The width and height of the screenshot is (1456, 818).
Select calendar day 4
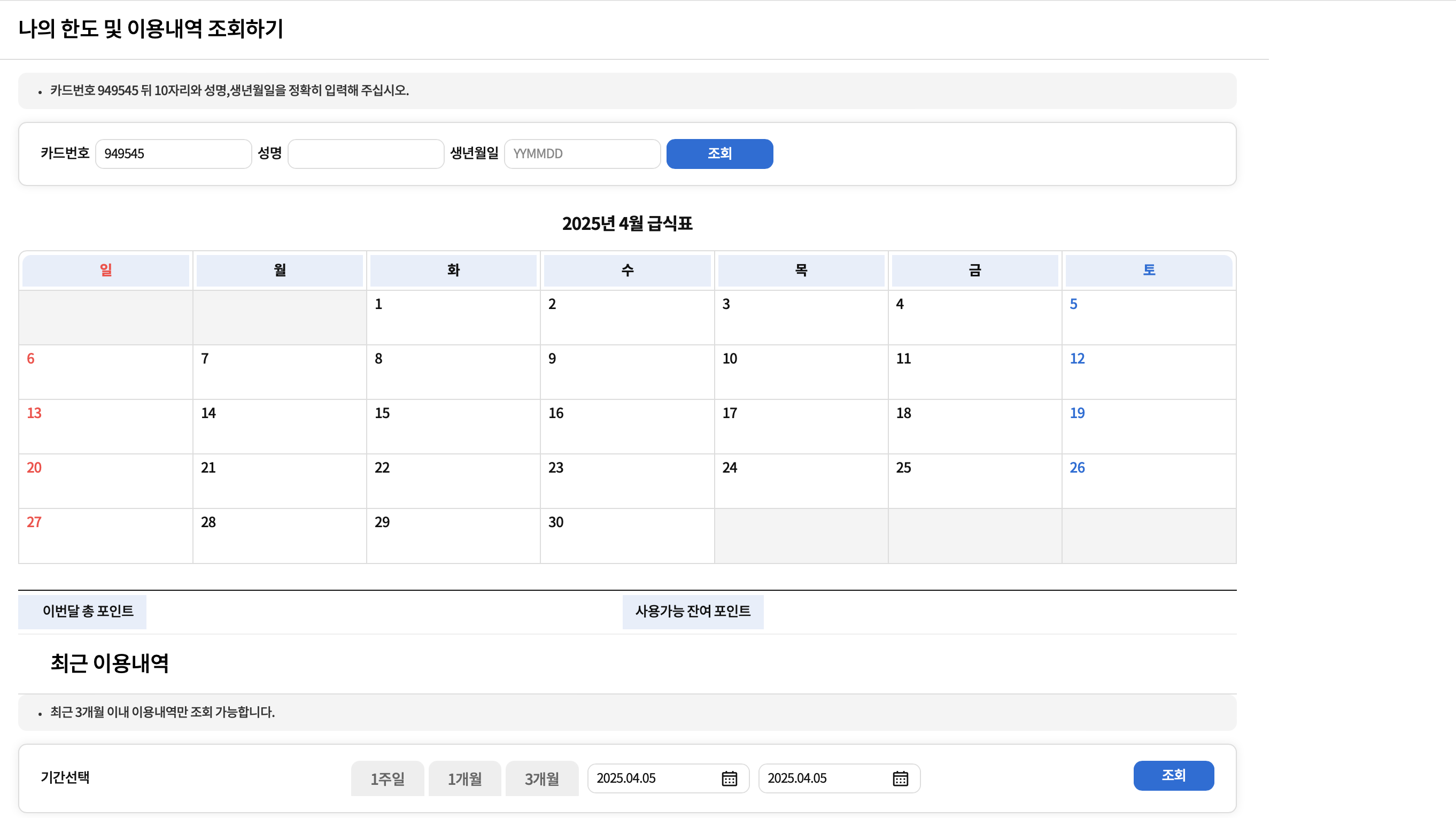(x=975, y=318)
